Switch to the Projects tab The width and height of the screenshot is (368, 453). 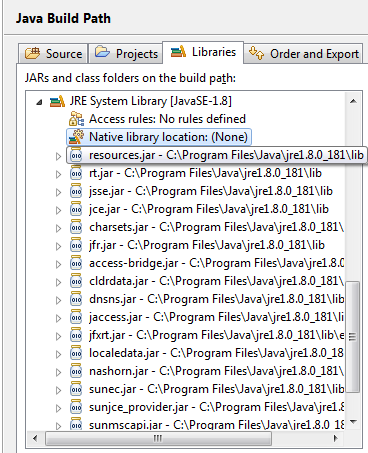pos(126,53)
